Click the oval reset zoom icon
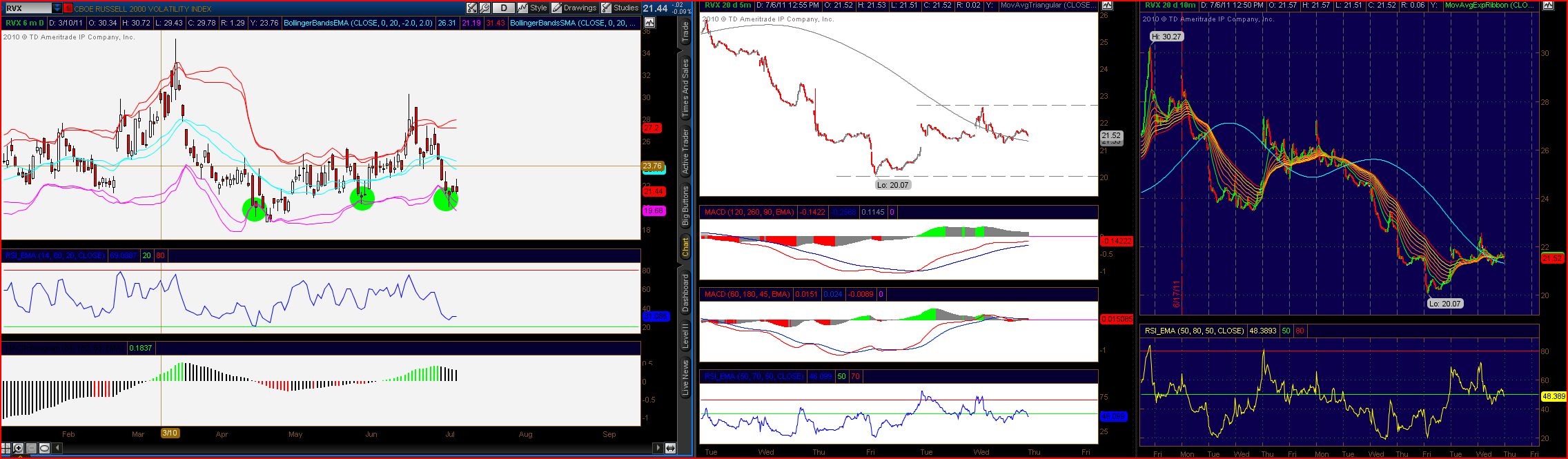The height and width of the screenshot is (459, 1568). click(x=44, y=448)
